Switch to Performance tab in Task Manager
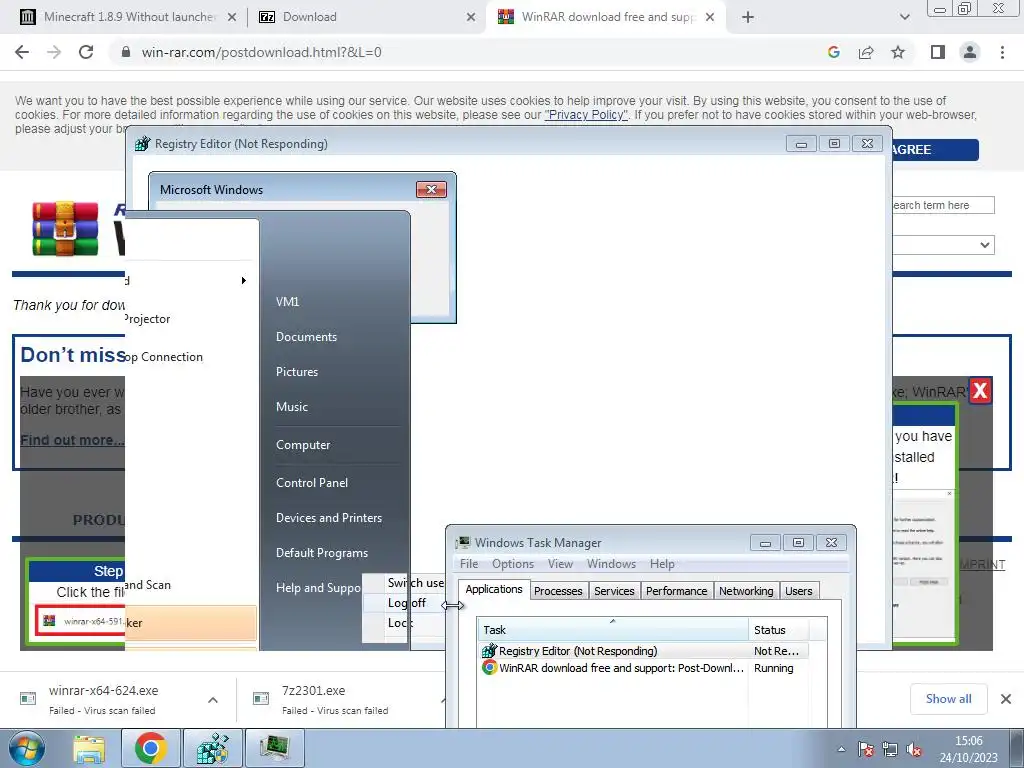Viewport: 1024px width, 768px height. pos(677,591)
